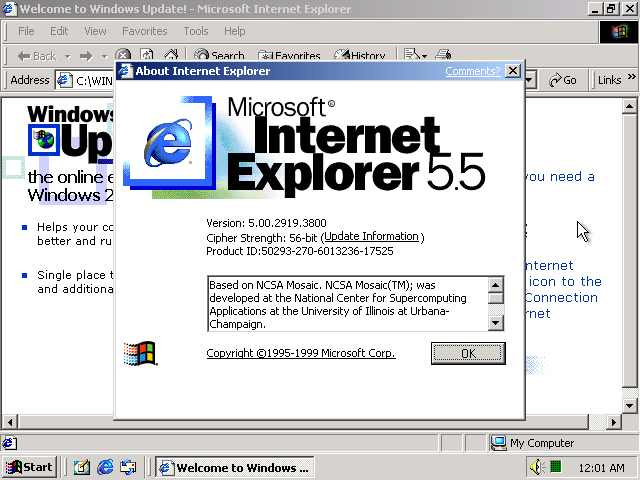Image resolution: width=640 pixels, height=480 pixels.
Task: Click the volume speaker tray icon
Action: pyautogui.click(x=537, y=467)
